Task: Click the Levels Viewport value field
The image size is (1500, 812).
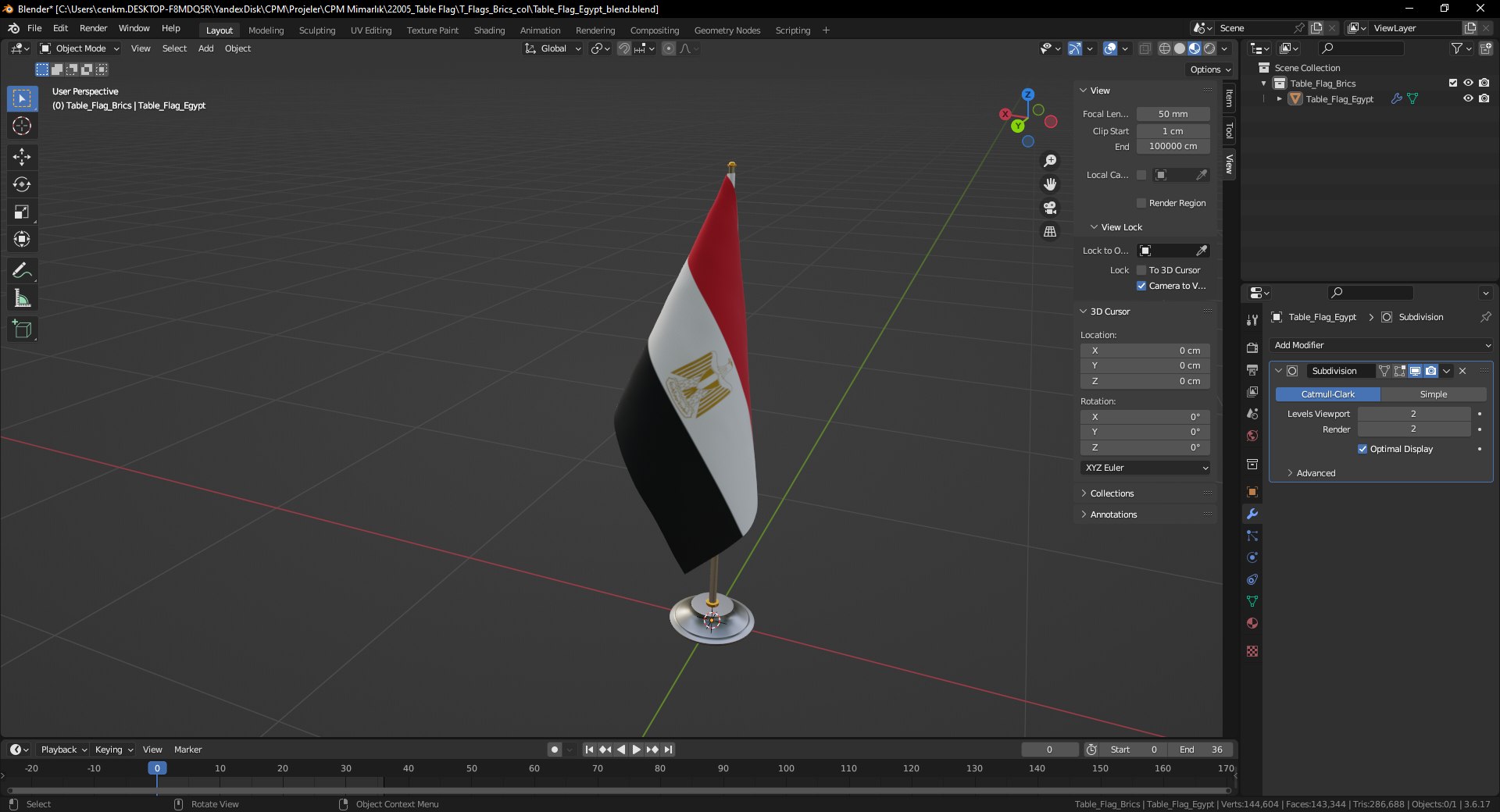Action: coord(1414,414)
